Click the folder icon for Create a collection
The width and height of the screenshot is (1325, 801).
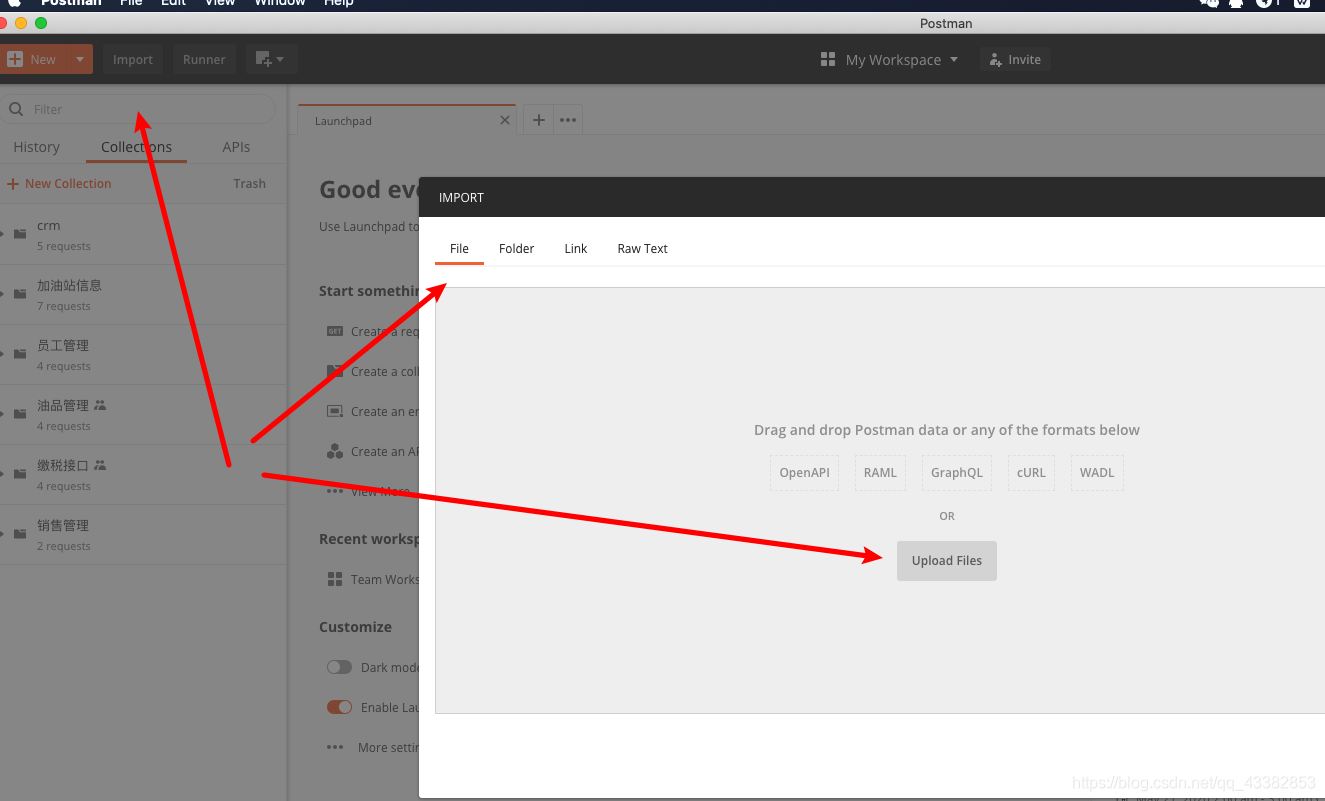[x=335, y=371]
